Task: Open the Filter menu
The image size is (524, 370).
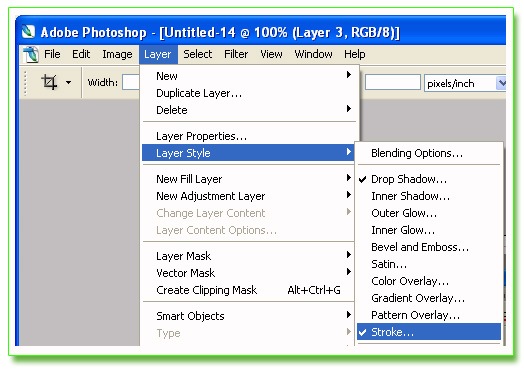Action: [236, 54]
